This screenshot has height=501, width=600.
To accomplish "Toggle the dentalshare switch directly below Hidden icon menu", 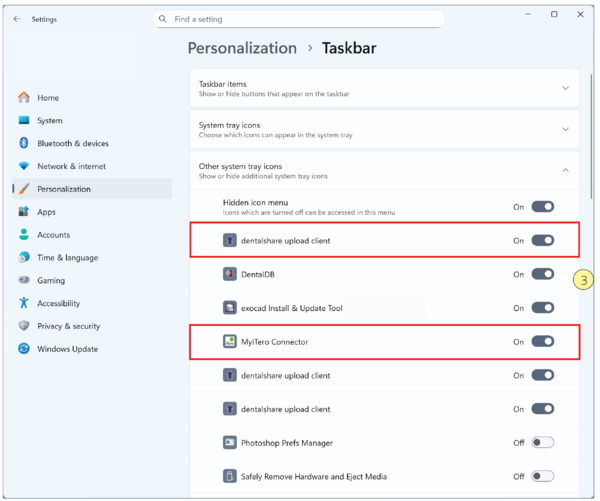I will (543, 240).
